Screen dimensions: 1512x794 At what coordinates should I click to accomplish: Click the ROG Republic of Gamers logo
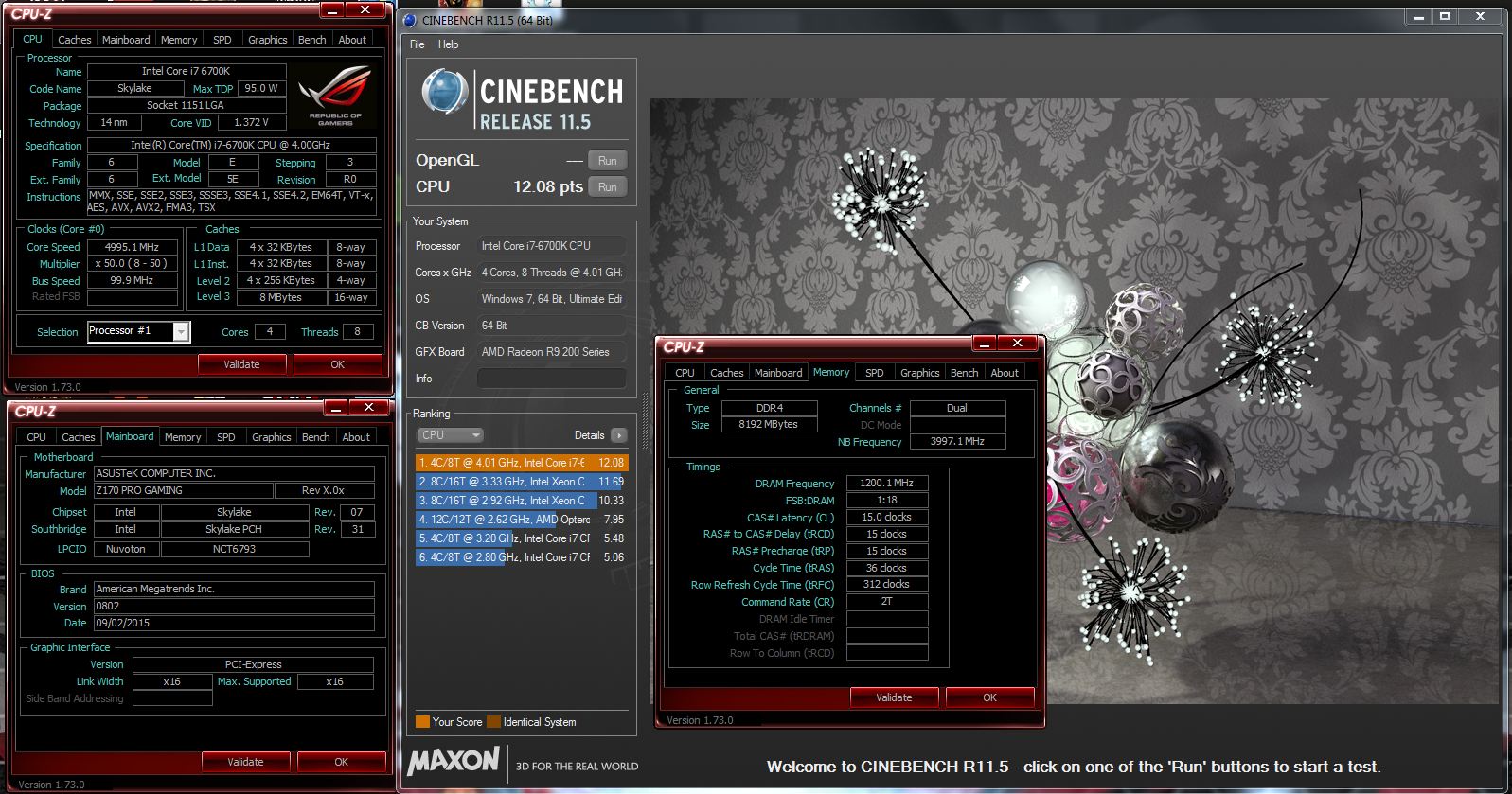point(335,96)
